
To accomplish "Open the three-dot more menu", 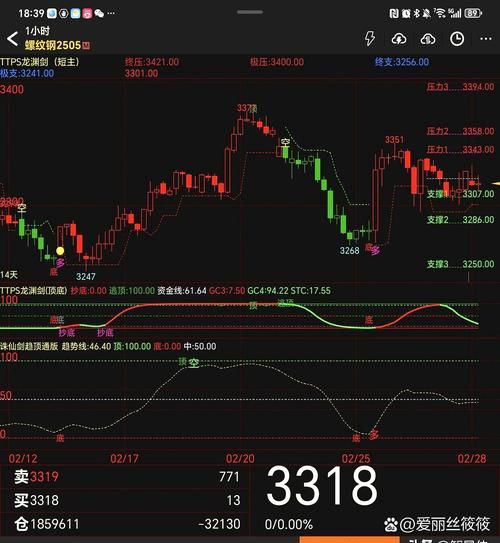I will tap(486, 39).
